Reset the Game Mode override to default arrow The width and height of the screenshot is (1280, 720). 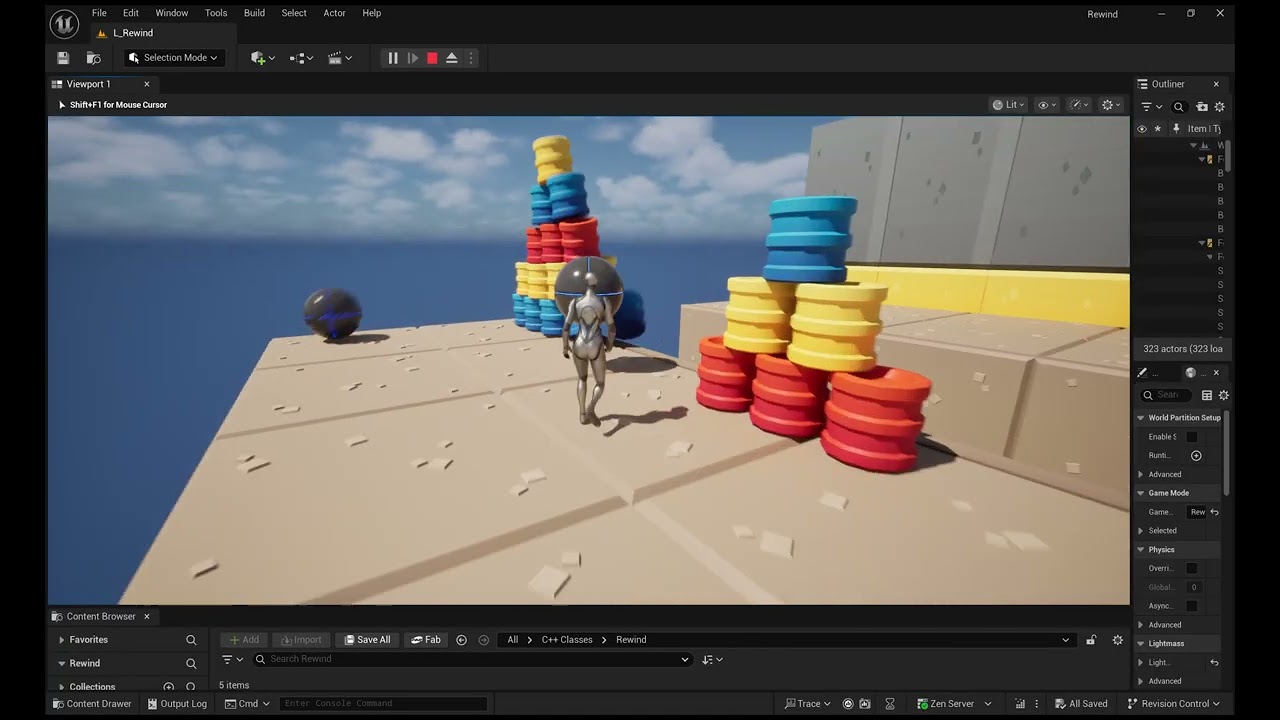(1214, 512)
